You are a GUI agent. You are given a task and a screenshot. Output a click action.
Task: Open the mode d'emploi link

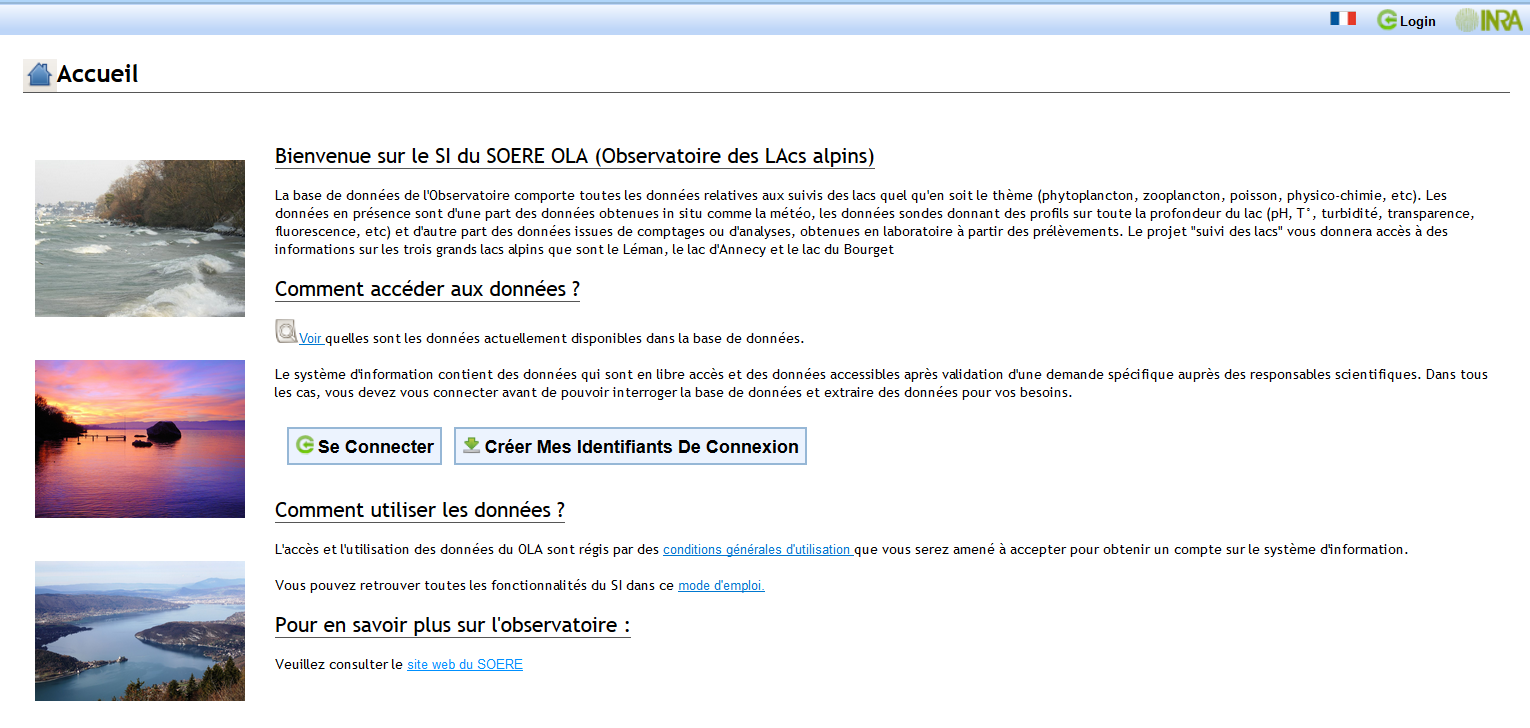[721, 586]
